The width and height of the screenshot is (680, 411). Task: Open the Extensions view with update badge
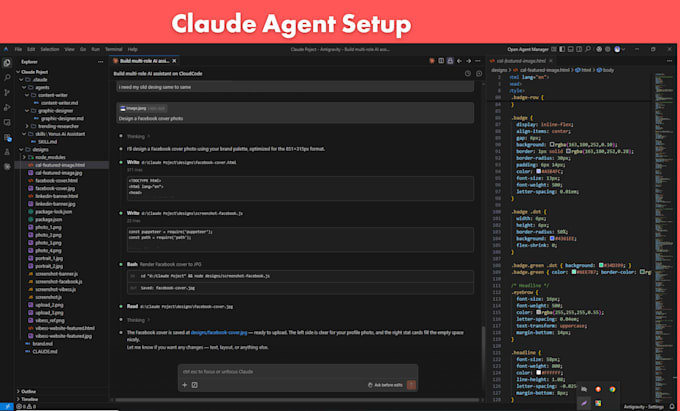(x=7, y=137)
